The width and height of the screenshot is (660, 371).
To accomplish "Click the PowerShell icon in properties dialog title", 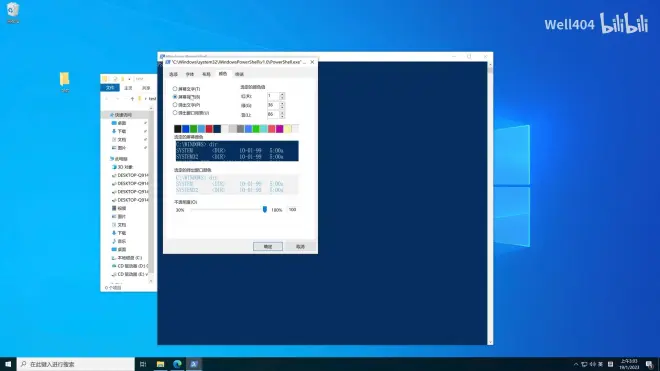I will click(x=168, y=62).
